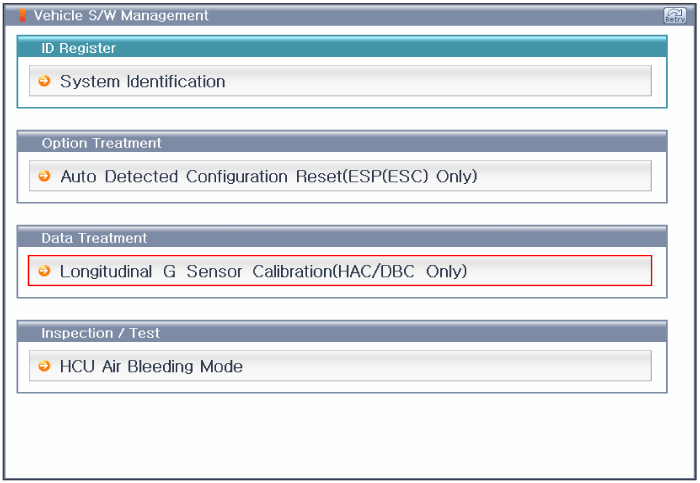Click the Vehicle S/W Management title text
The width and height of the screenshot is (700, 483).
(x=121, y=16)
